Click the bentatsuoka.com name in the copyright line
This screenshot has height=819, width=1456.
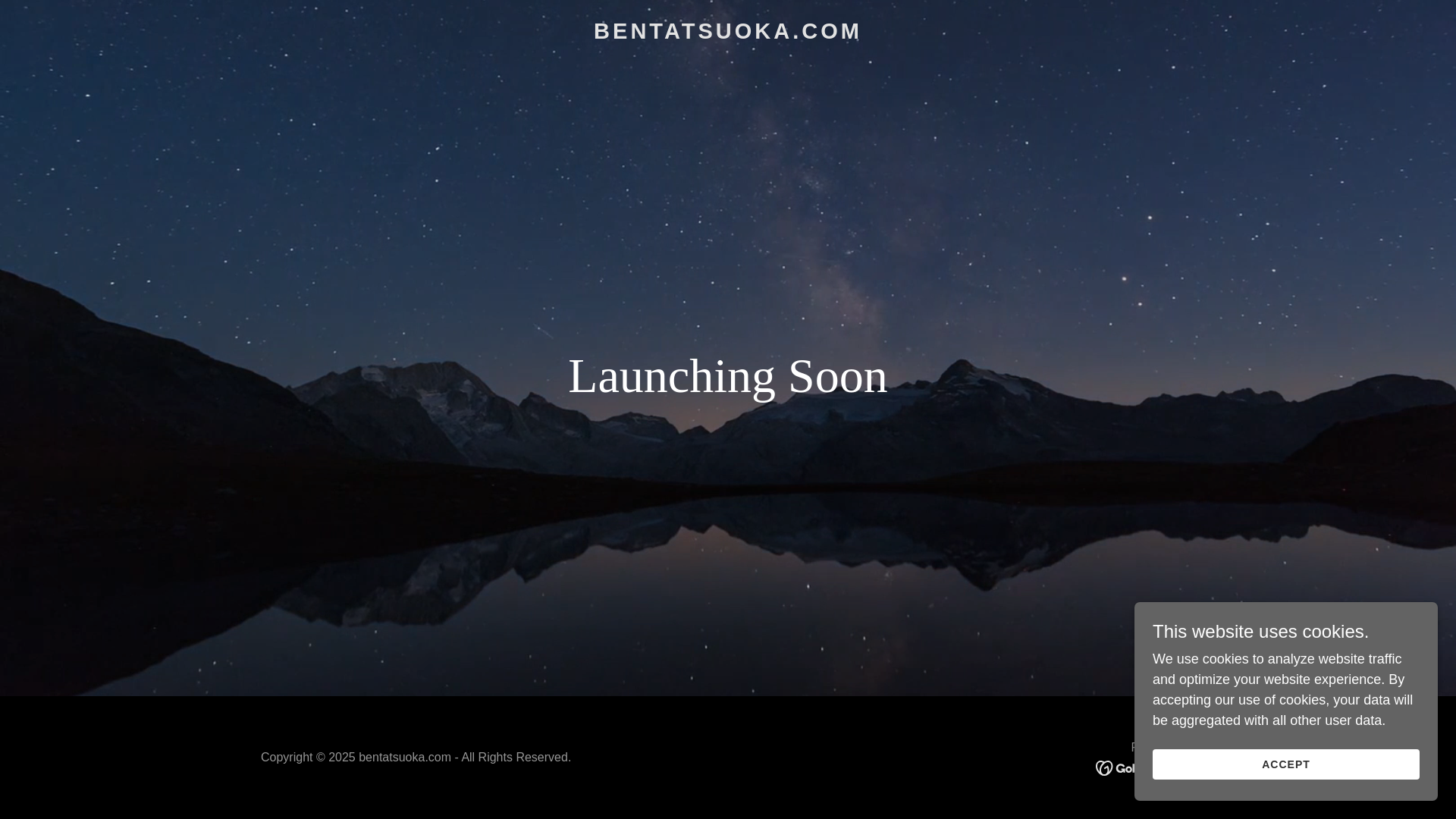[x=404, y=758]
